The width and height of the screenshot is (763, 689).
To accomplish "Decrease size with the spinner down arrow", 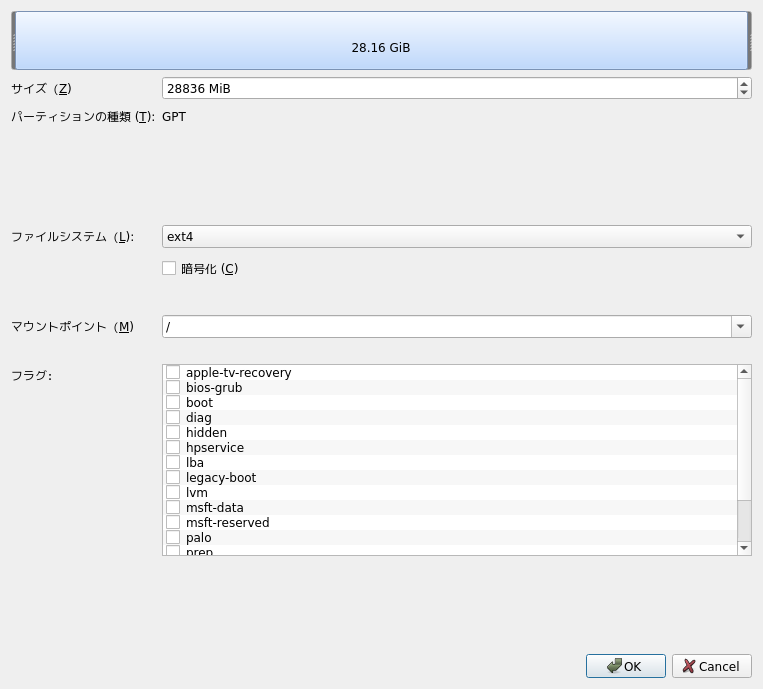I will click(x=744, y=93).
